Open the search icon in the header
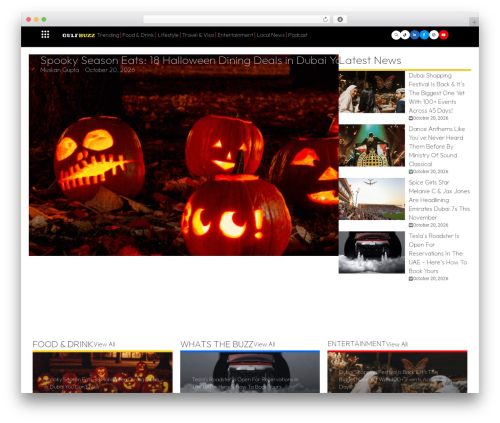 [396, 35]
